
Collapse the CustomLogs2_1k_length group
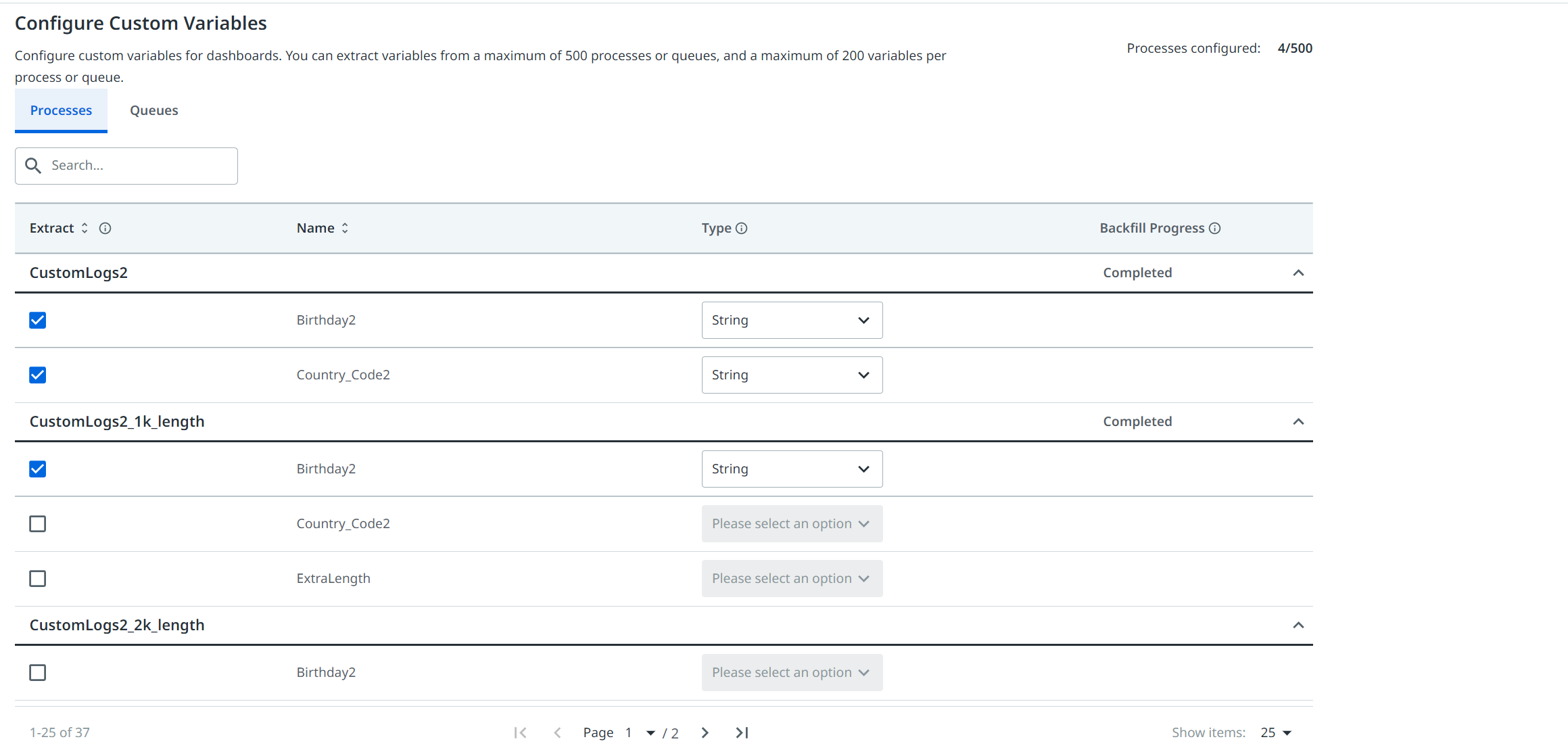[x=1298, y=421]
